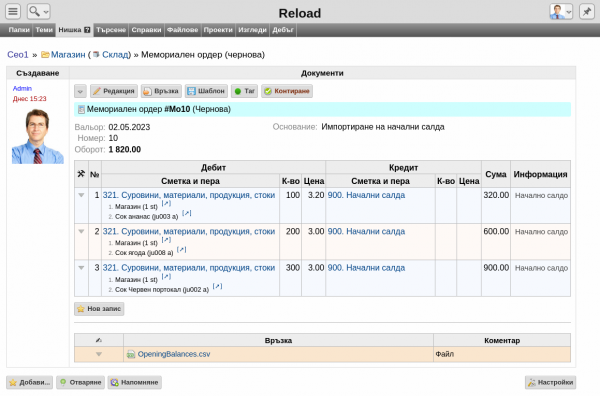Viewport: 600px width, 396px height.
Task: Click the pin icon in top corner
Action: pos(587,11)
